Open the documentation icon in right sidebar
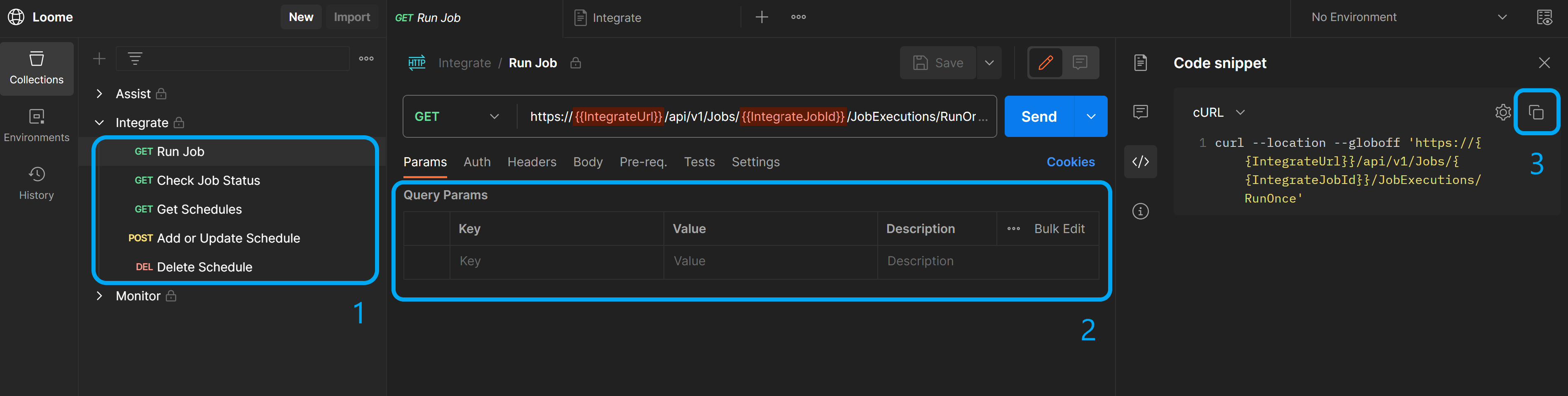Viewport: 1568px width, 396px height. tap(1141, 63)
